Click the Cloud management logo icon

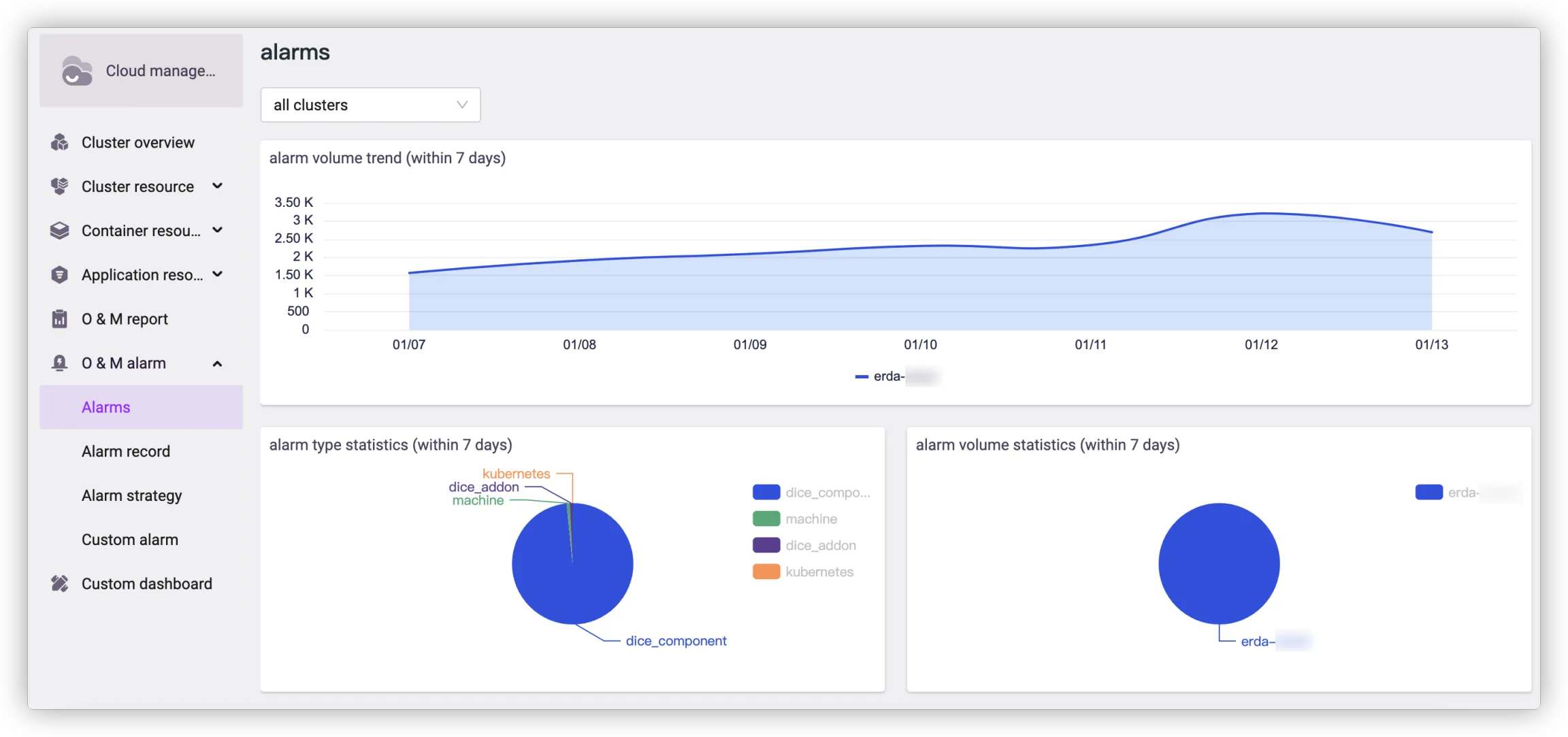point(76,71)
